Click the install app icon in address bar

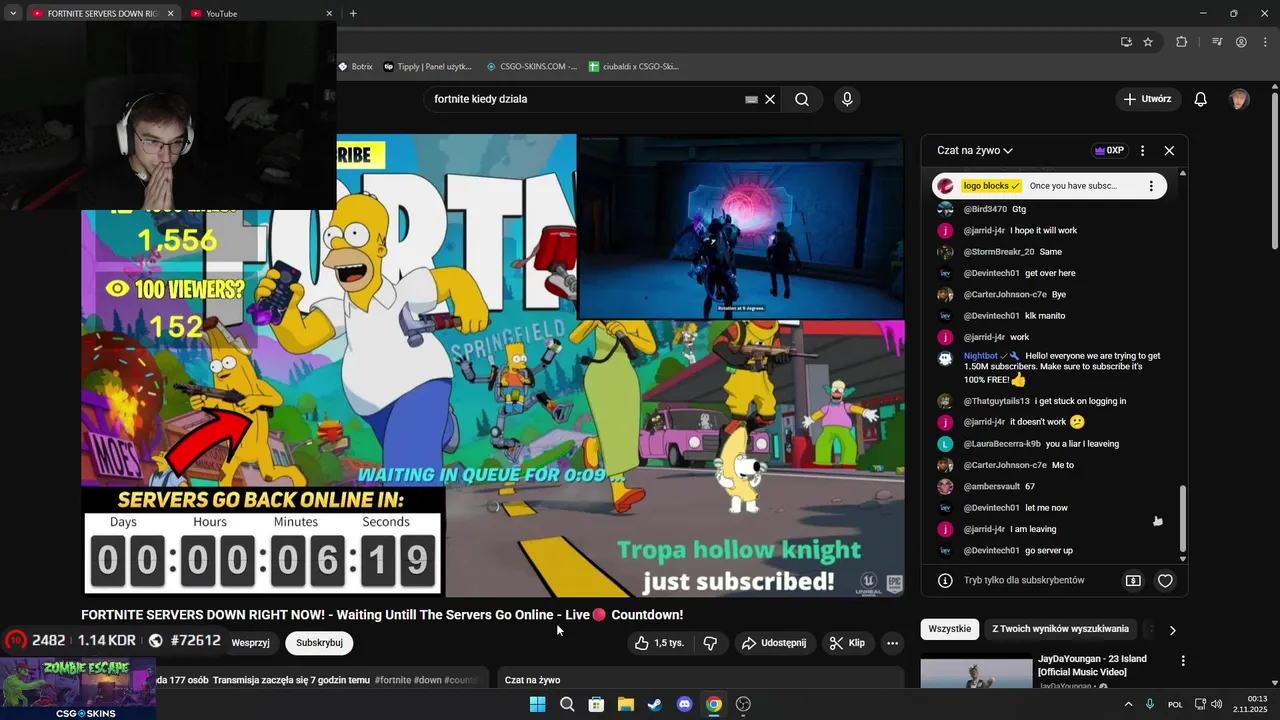(1126, 42)
